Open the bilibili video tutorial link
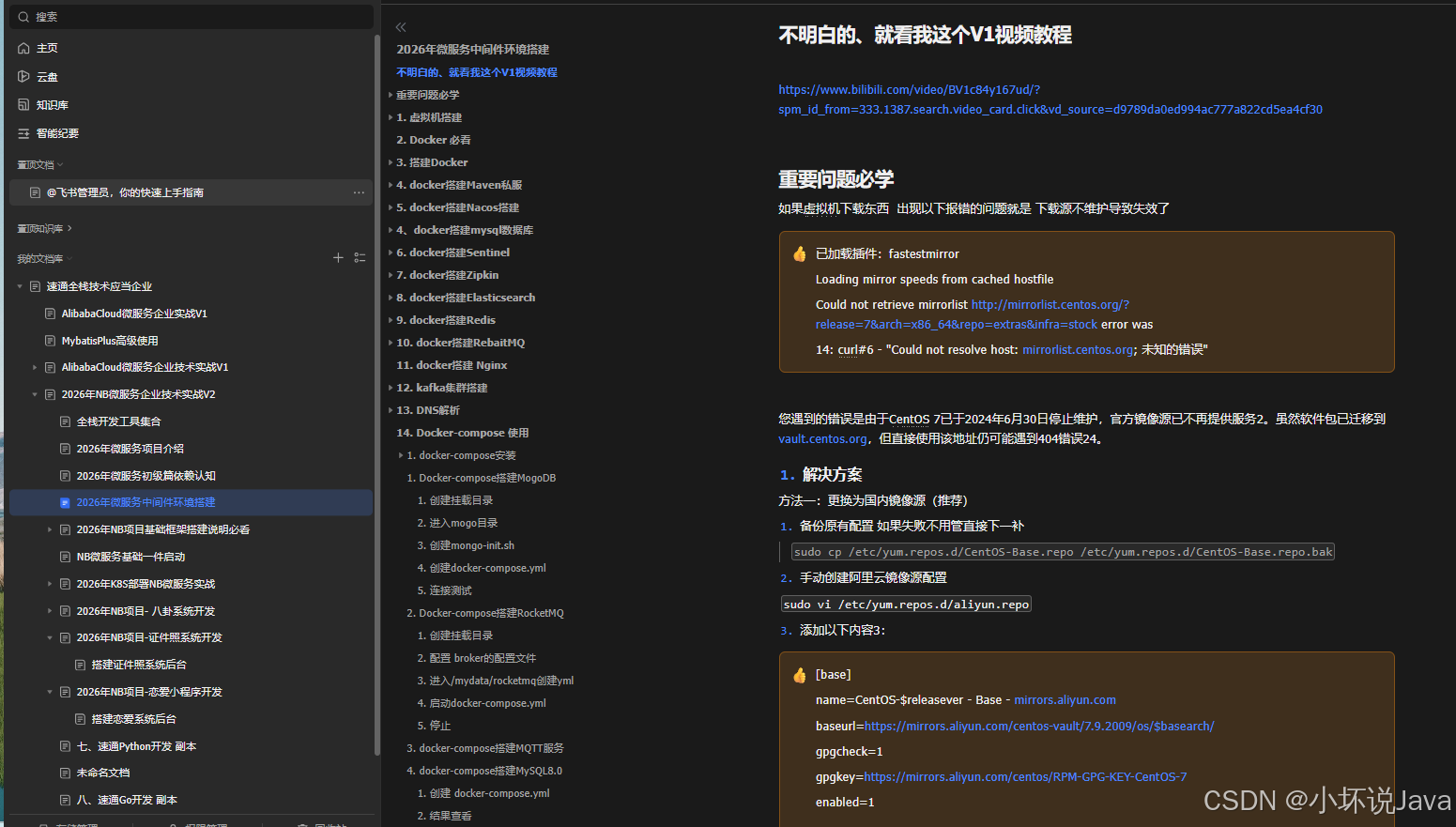Viewport: 1456px width, 827px height. [1050, 100]
